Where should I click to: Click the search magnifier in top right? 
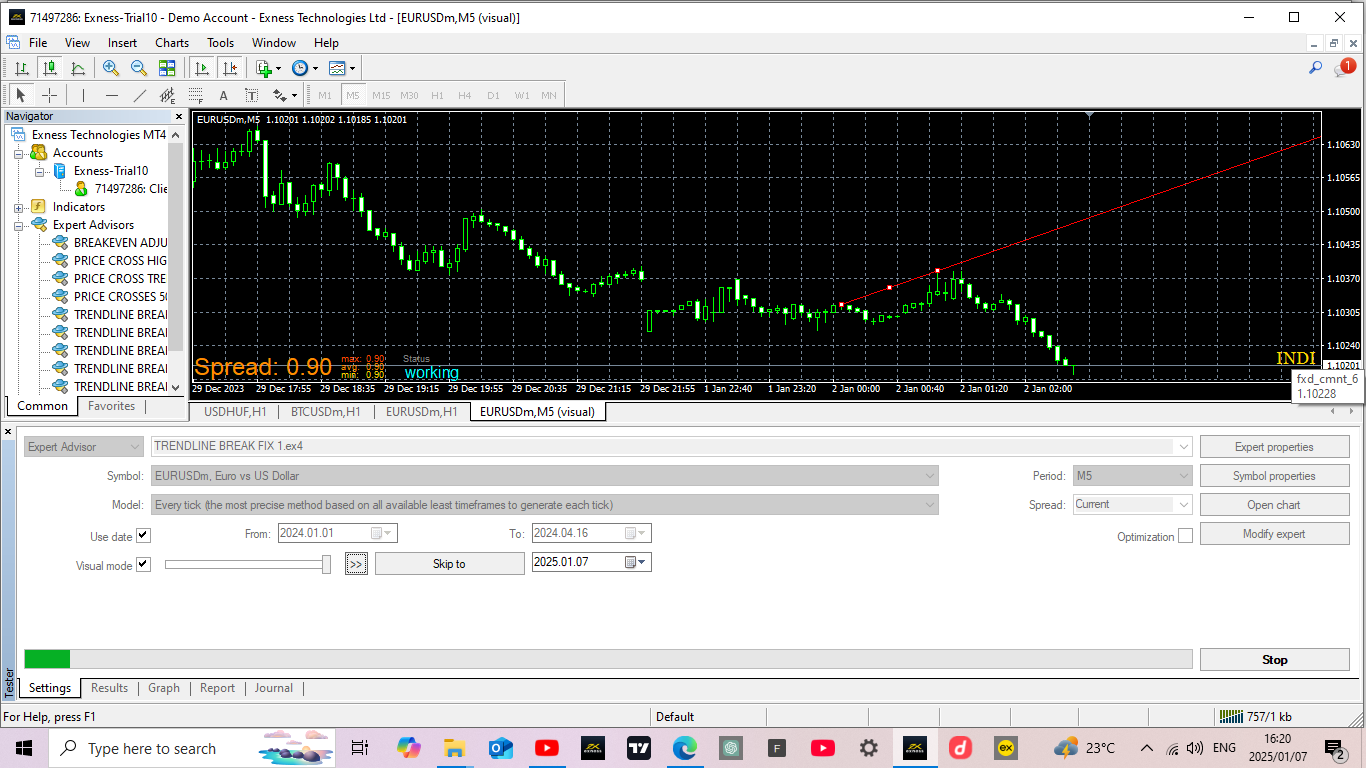[x=1316, y=68]
